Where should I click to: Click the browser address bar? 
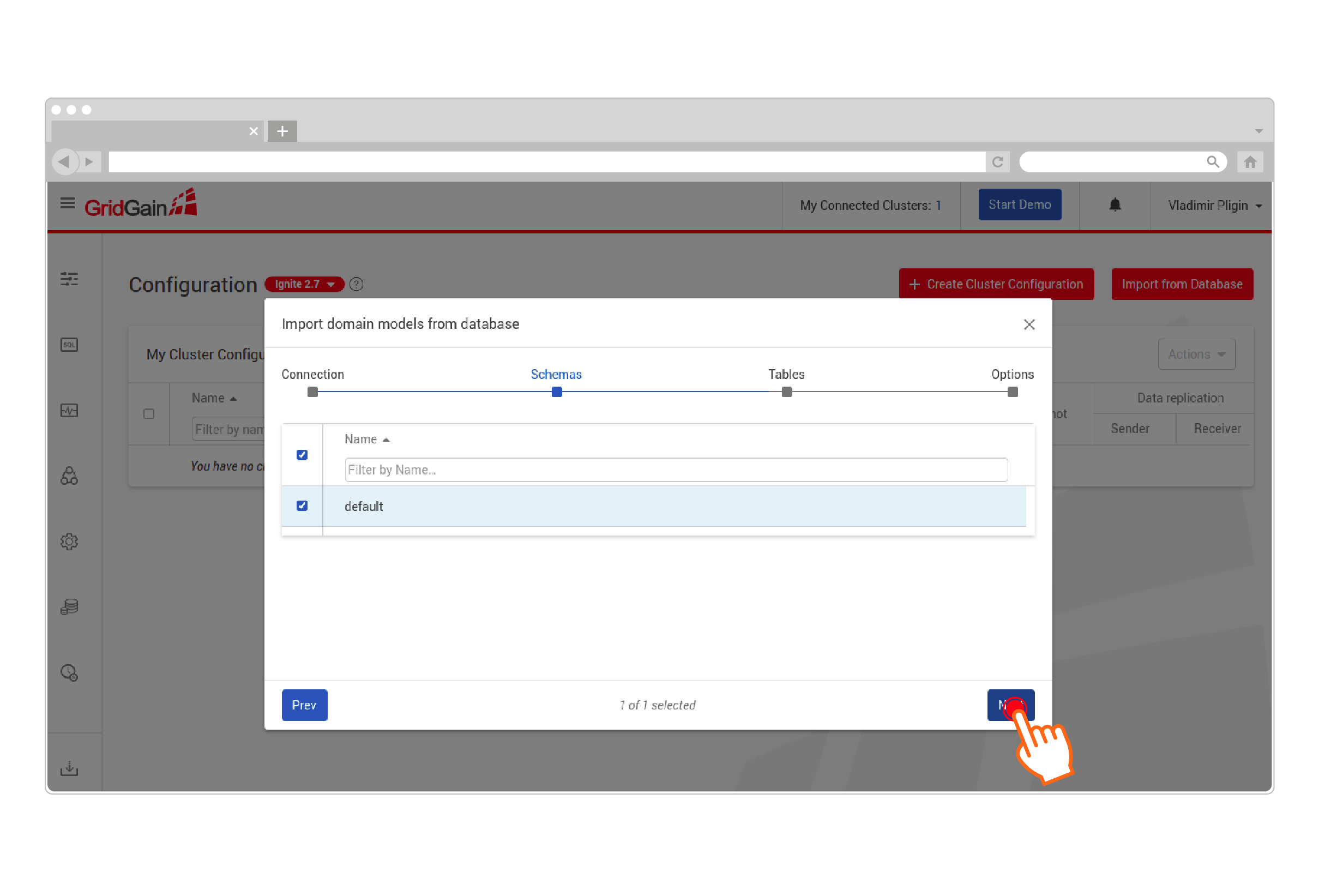tap(546, 162)
